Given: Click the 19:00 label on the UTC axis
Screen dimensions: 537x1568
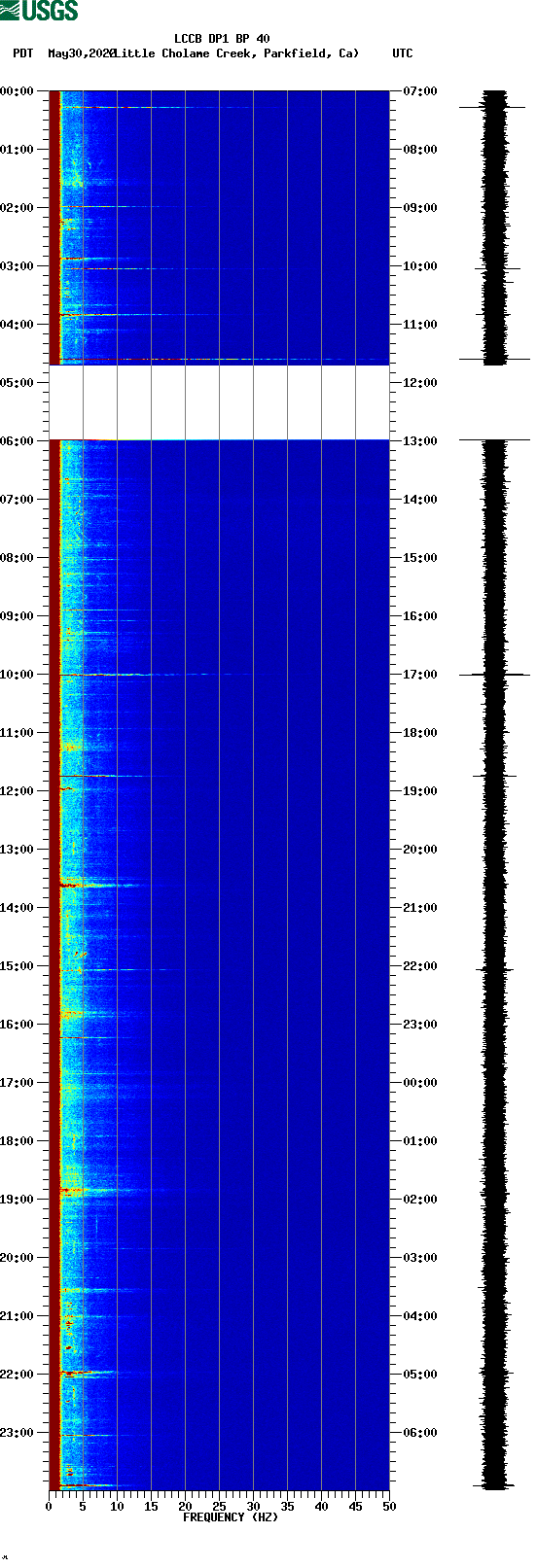Looking at the screenshot, I should 420,791.
